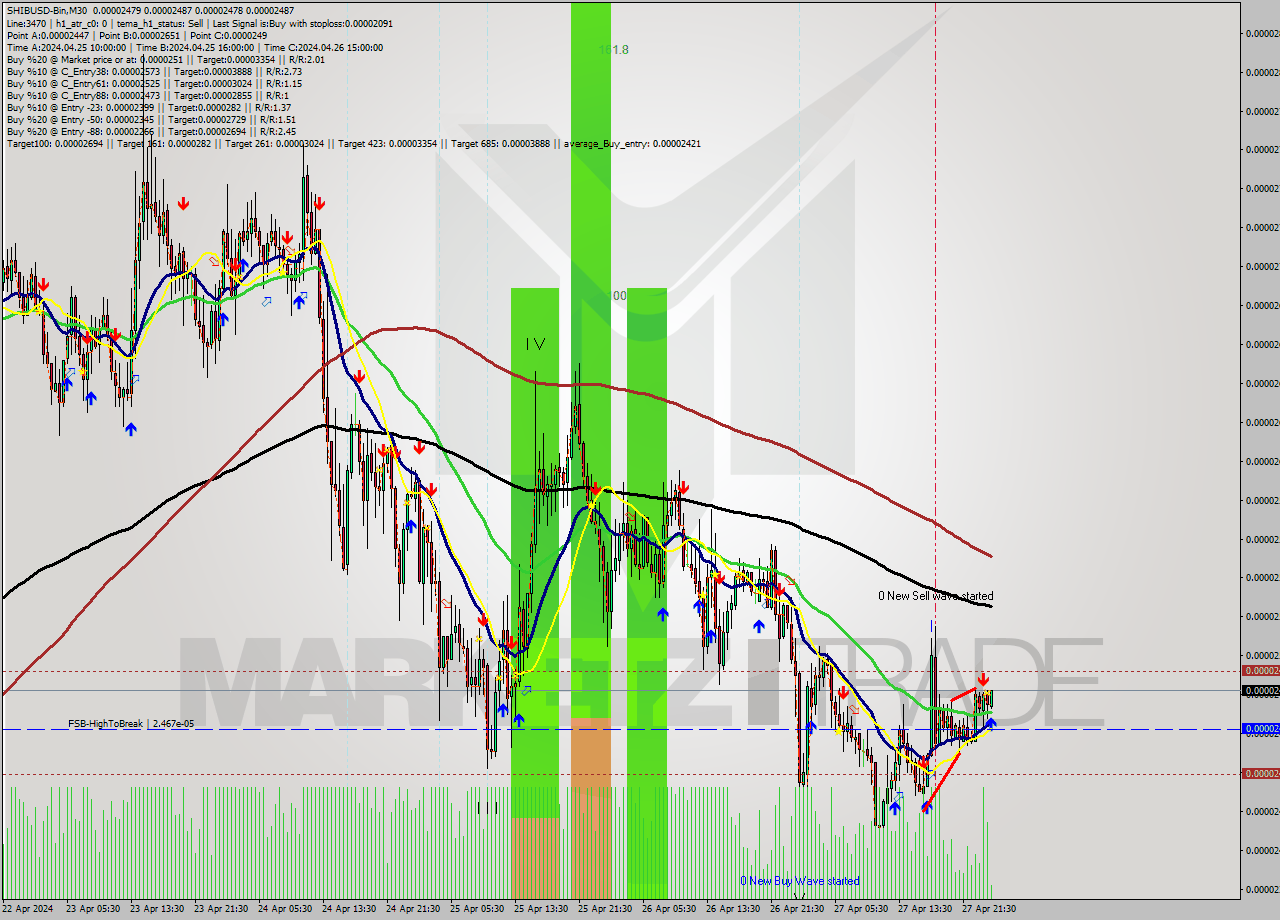Click the 'FSB-HighToBreak | 2.467e-05' label
This screenshot has height=920, width=1280.
[x=131, y=723]
